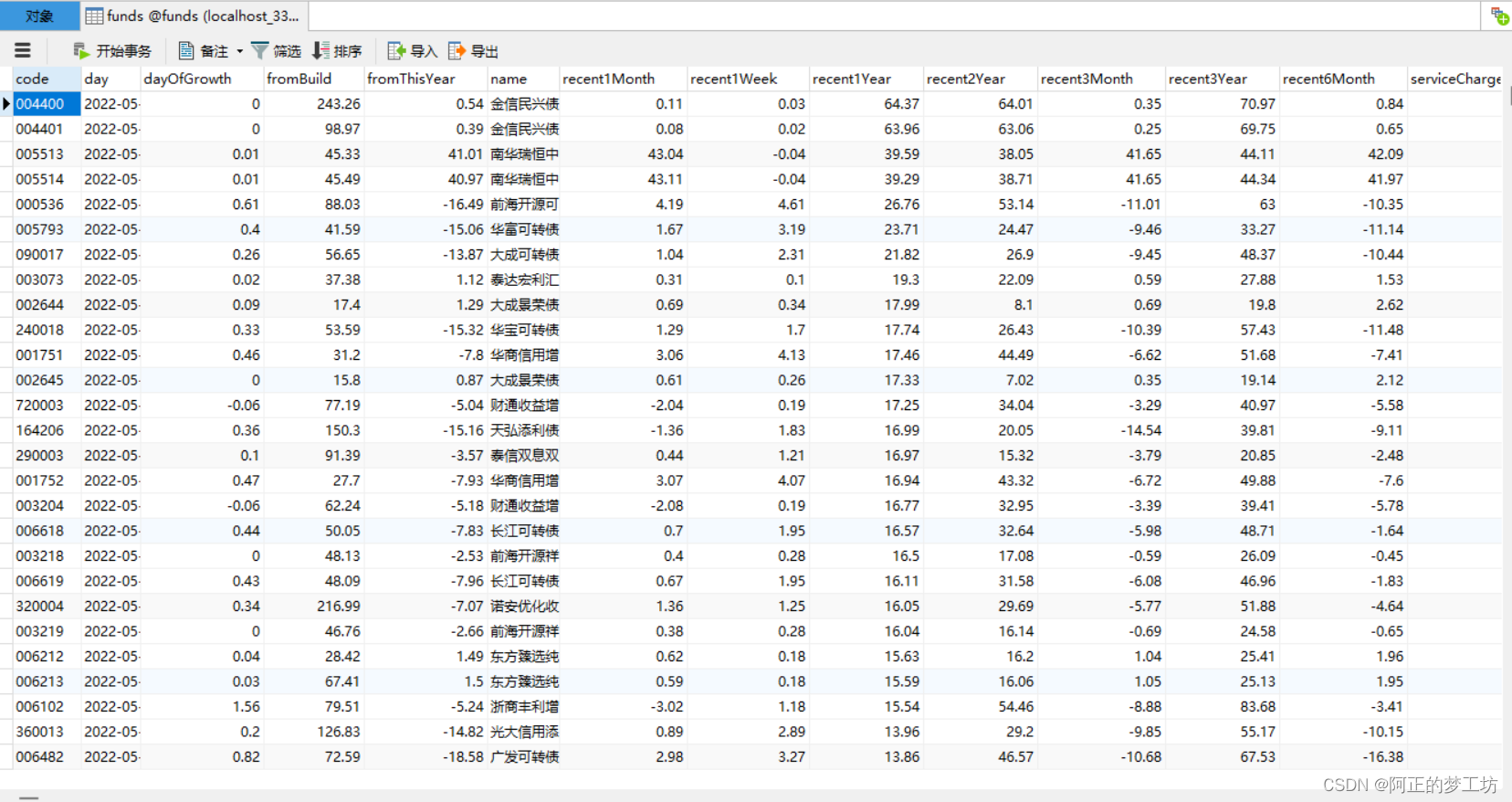Click name cell 浙商丰利增

coord(524,707)
